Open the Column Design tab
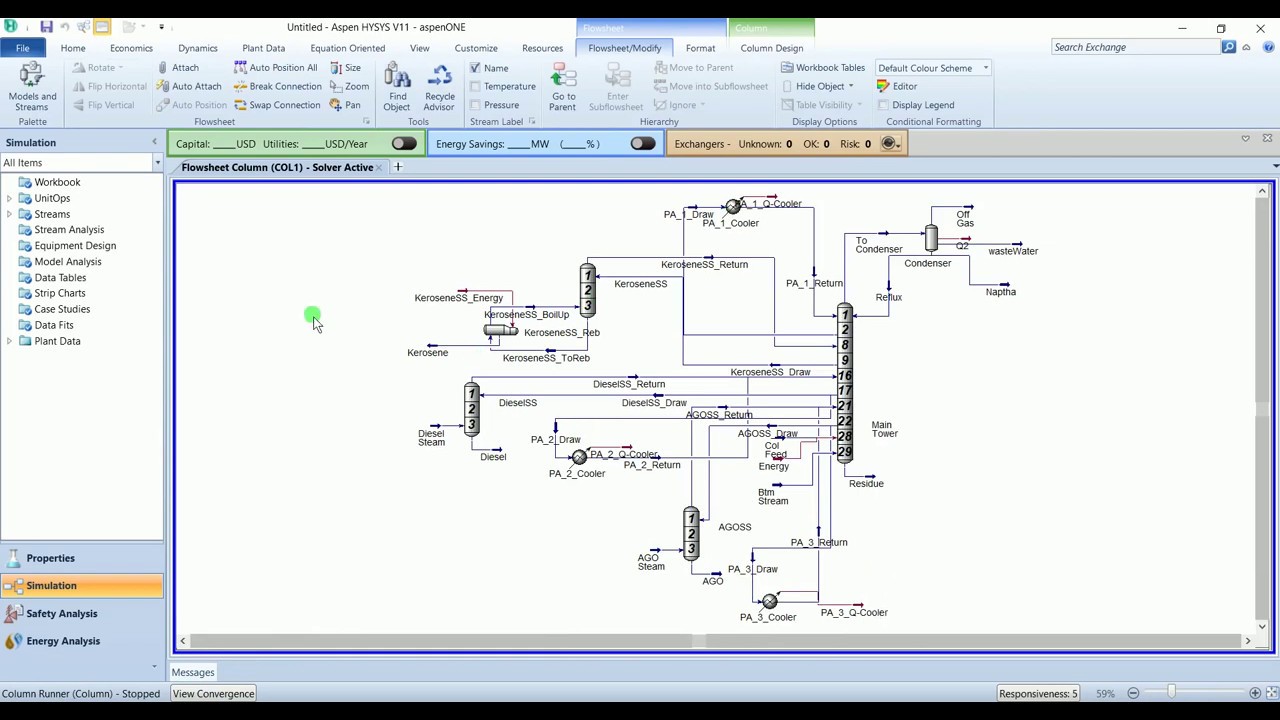The width and height of the screenshot is (1280, 720). click(x=772, y=48)
